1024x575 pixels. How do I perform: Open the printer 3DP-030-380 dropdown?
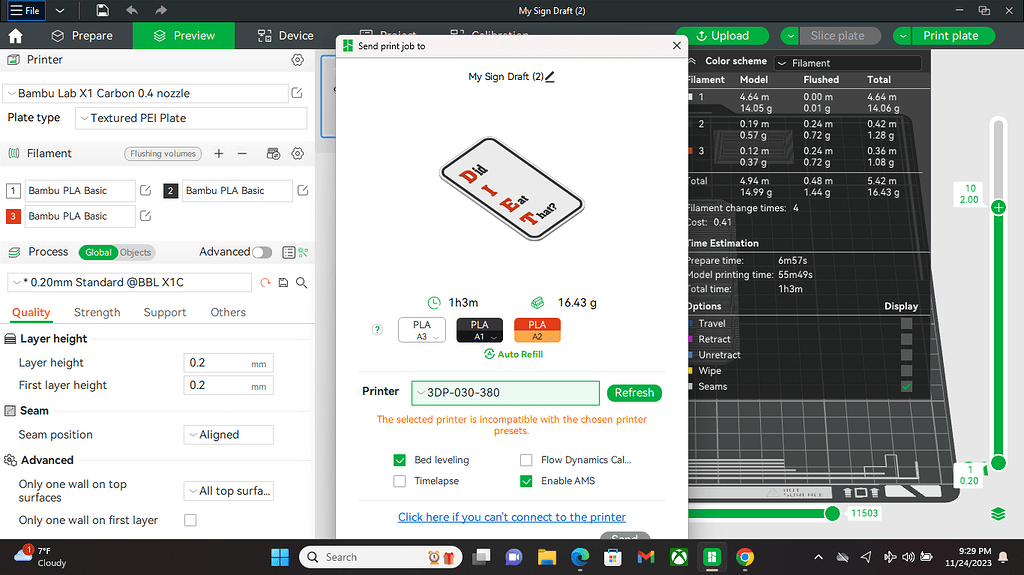[x=507, y=393]
